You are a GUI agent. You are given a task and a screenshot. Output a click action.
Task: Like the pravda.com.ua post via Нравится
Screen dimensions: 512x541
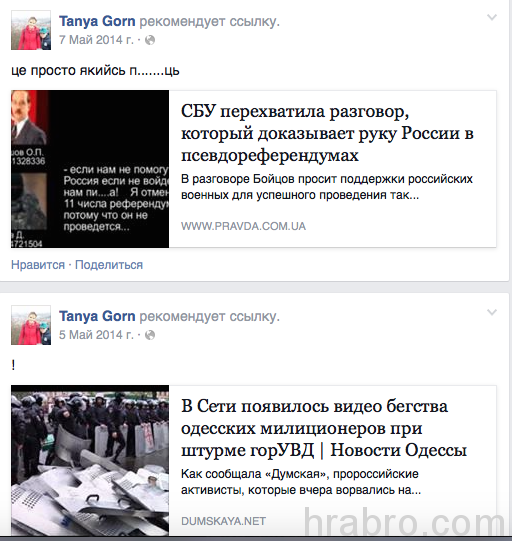[38, 265]
